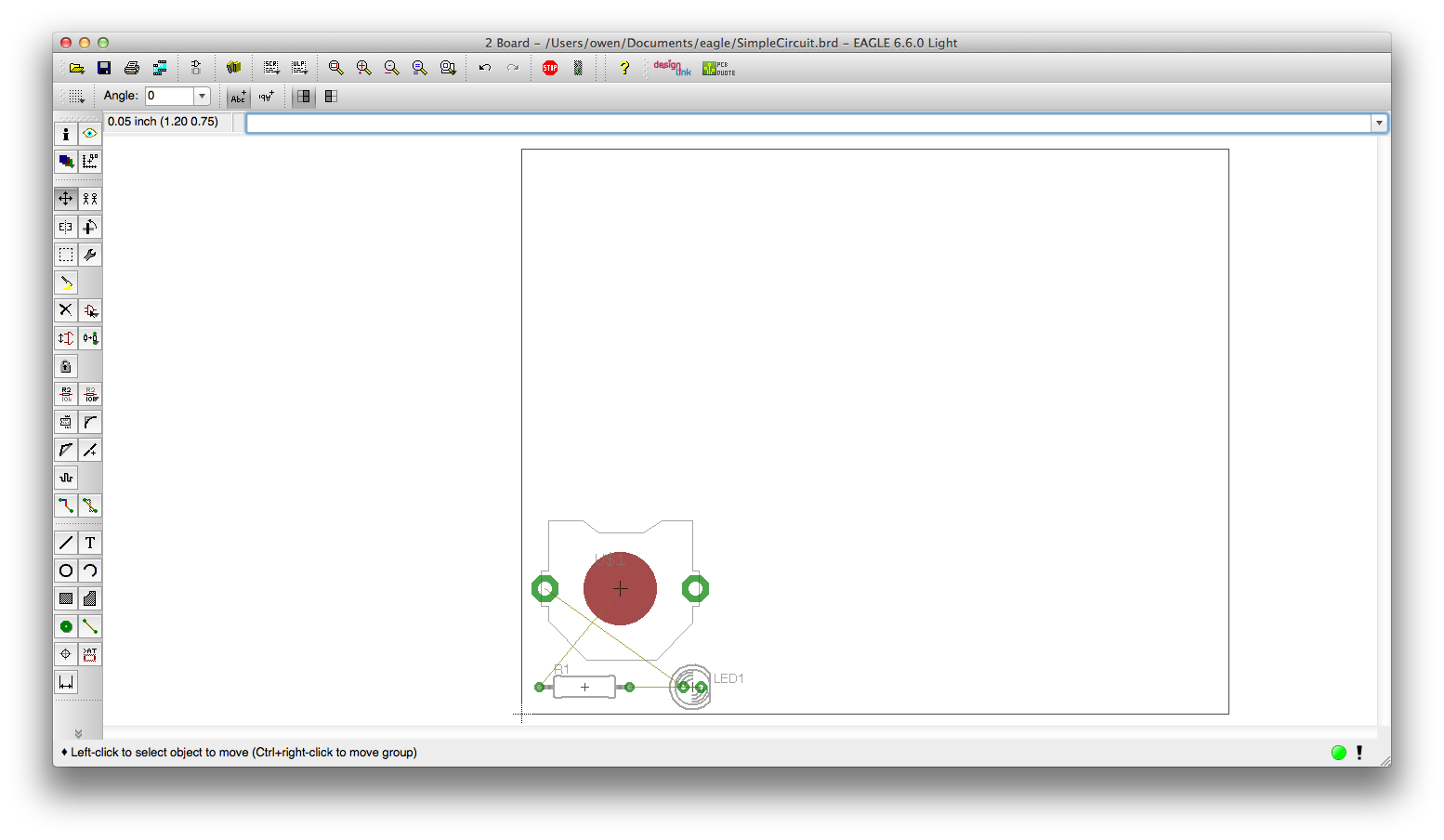Select the Text tool
The width and height of the screenshot is (1444, 840).
[90, 543]
